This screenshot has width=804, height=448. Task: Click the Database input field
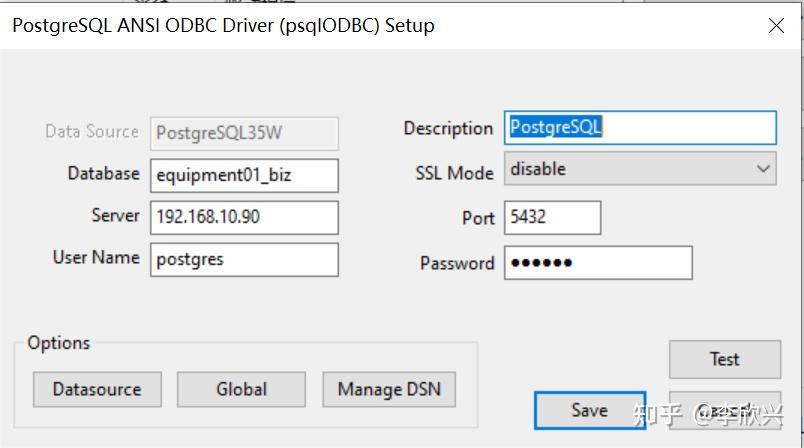coord(244,175)
